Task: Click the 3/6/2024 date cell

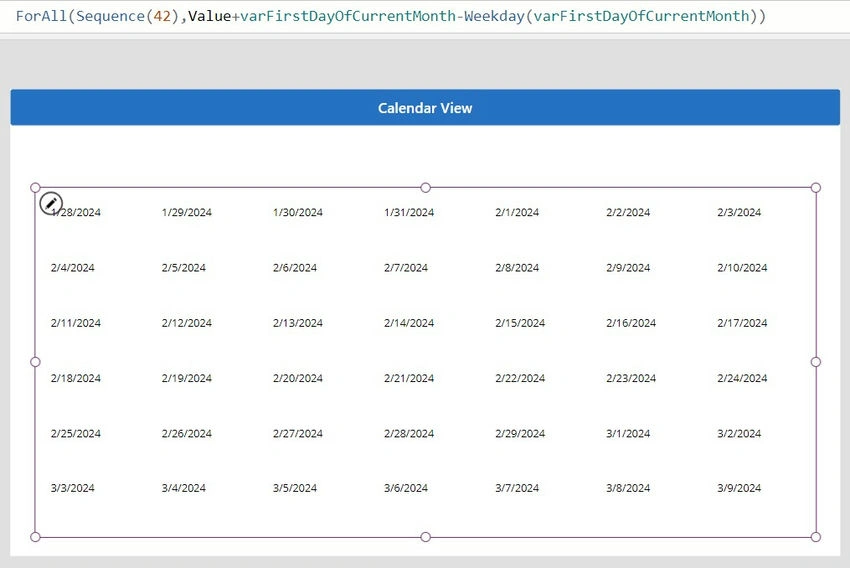Action: [x=406, y=488]
